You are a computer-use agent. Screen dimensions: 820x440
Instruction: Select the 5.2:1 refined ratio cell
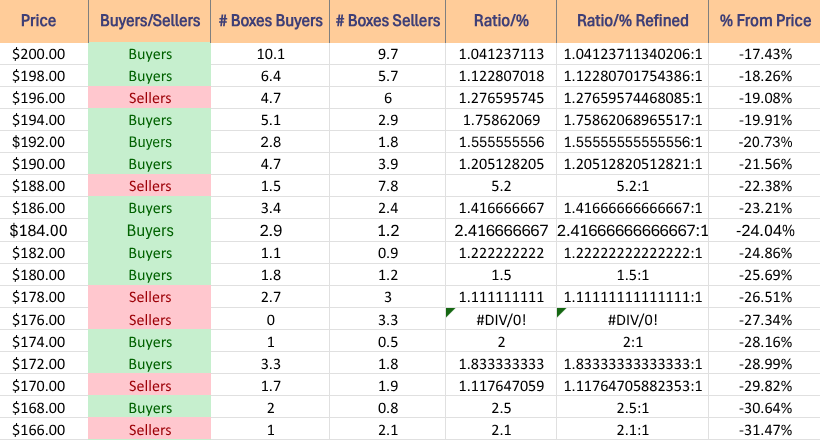tap(630, 186)
